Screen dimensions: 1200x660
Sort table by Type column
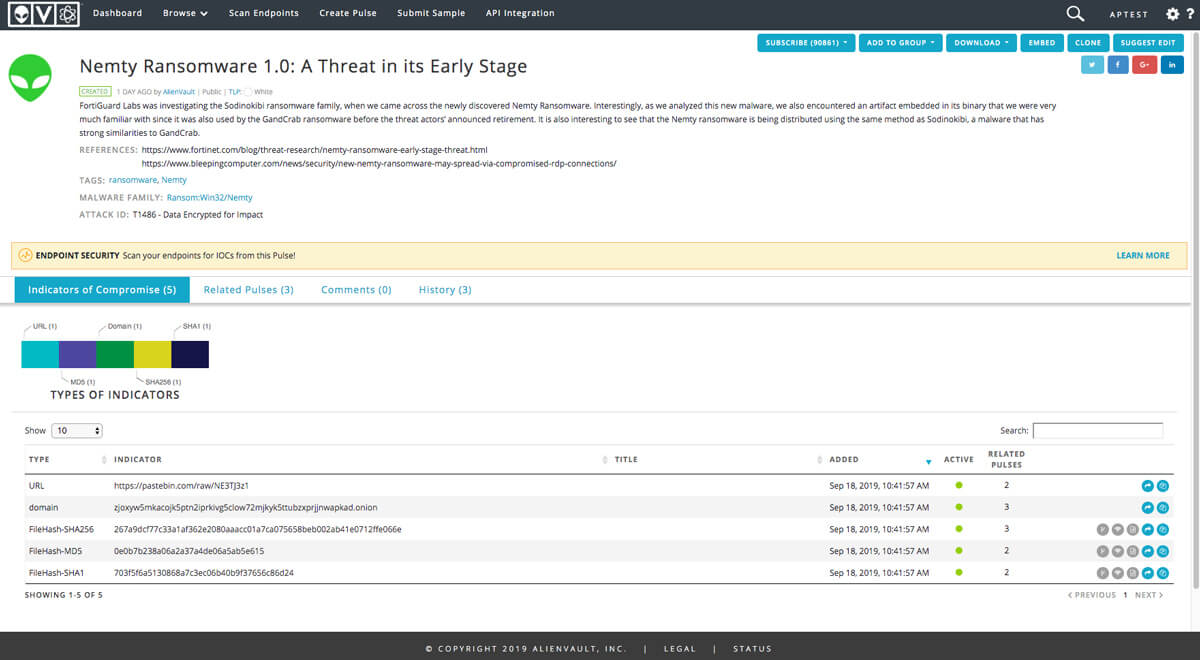coord(66,460)
